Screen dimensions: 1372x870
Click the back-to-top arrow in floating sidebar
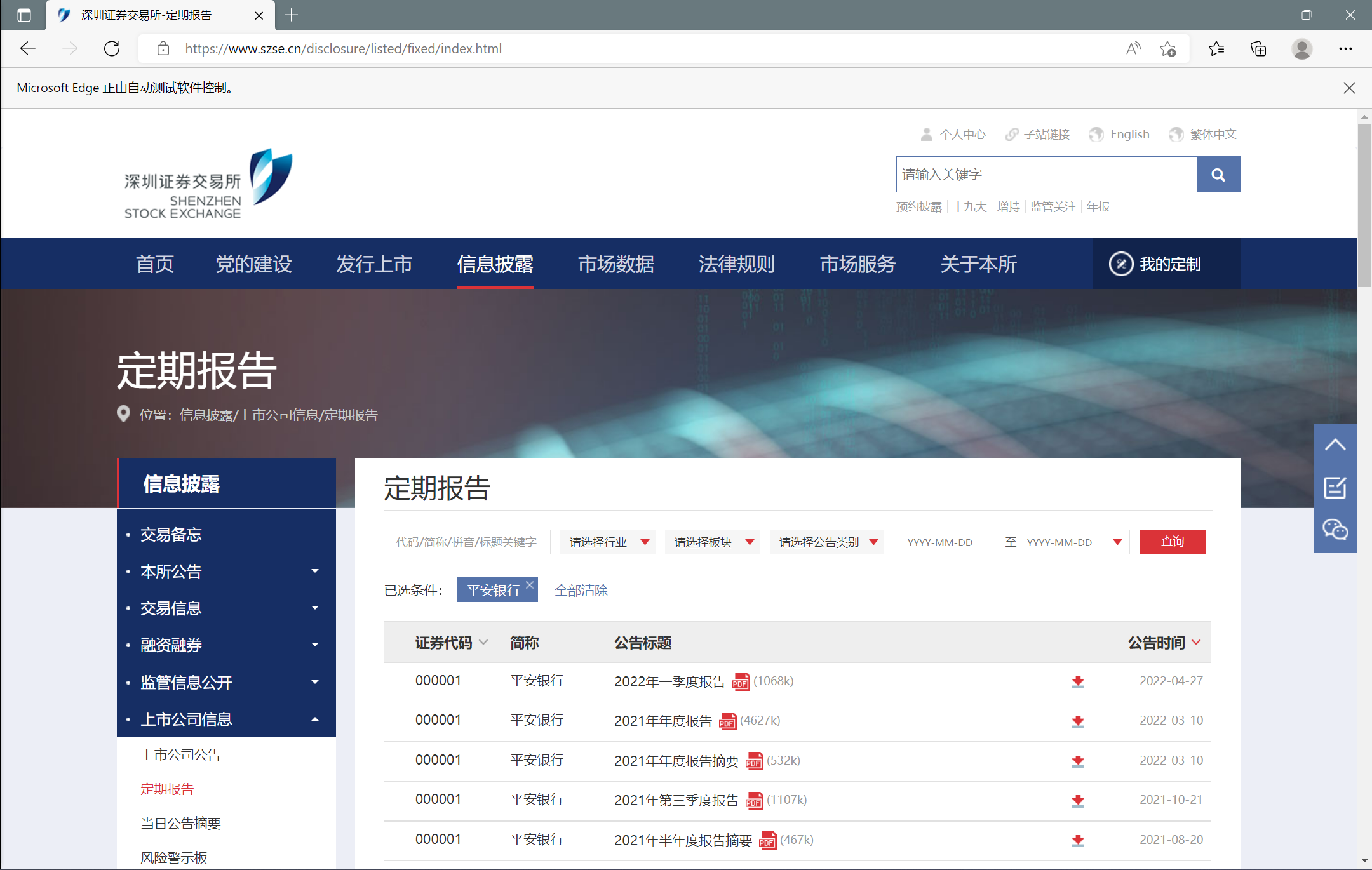click(1335, 445)
